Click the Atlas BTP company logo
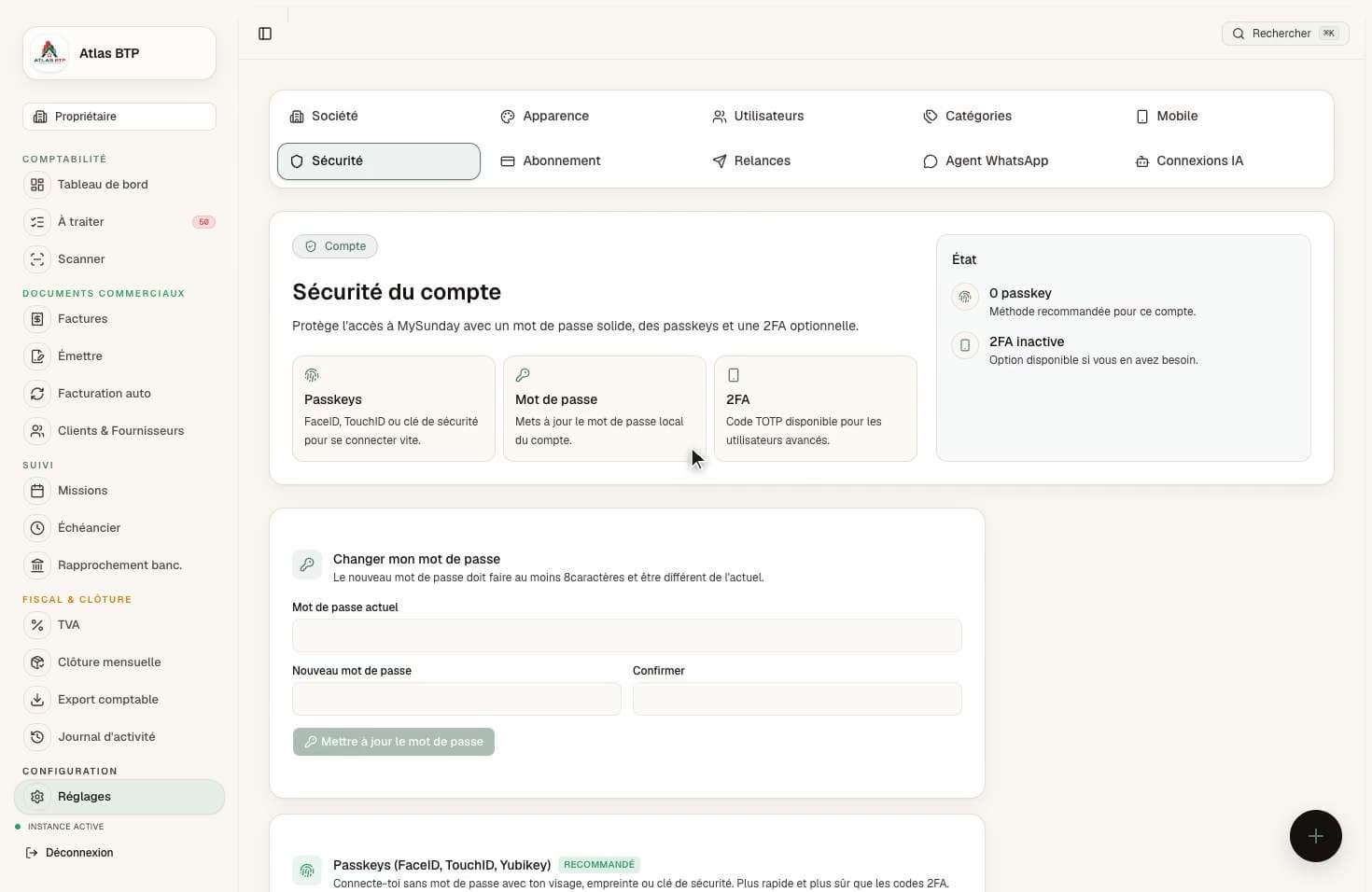This screenshot has height=892, width=1372. coord(49,53)
